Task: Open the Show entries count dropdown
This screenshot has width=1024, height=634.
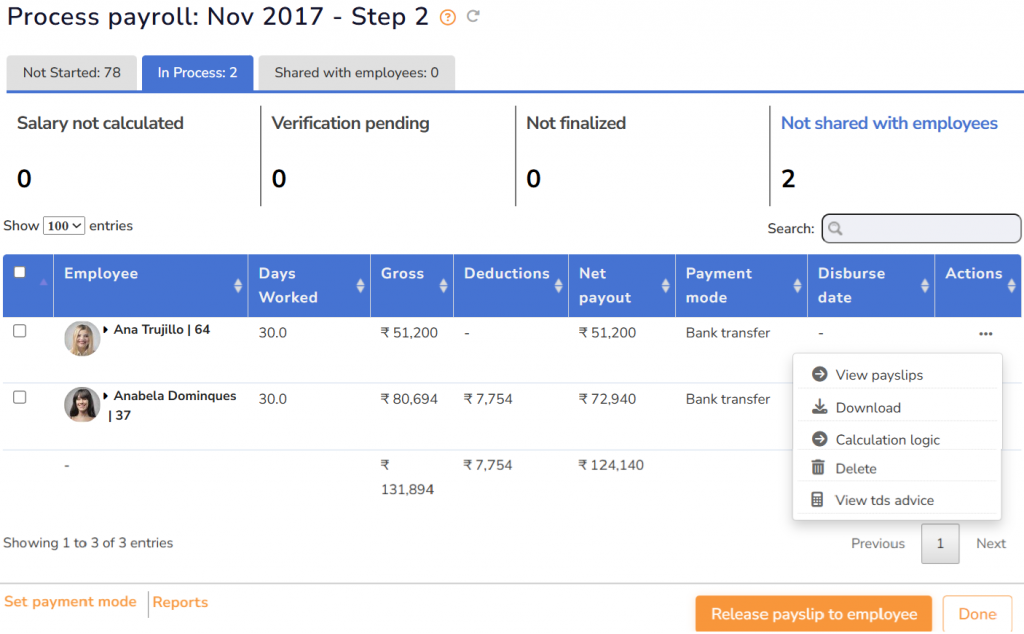Action: pyautogui.click(x=64, y=226)
